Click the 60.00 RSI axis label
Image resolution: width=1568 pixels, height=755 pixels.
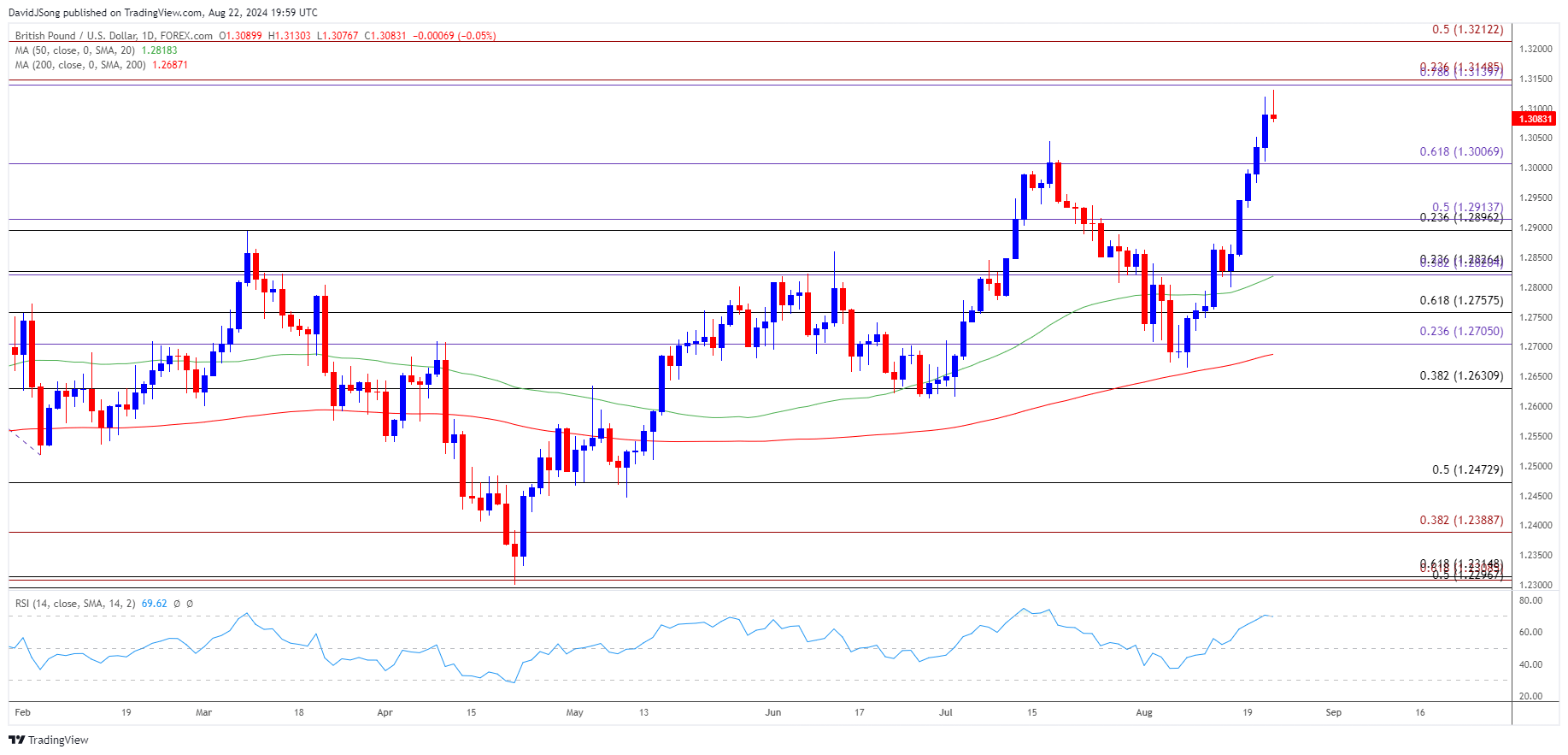pyautogui.click(x=1531, y=633)
